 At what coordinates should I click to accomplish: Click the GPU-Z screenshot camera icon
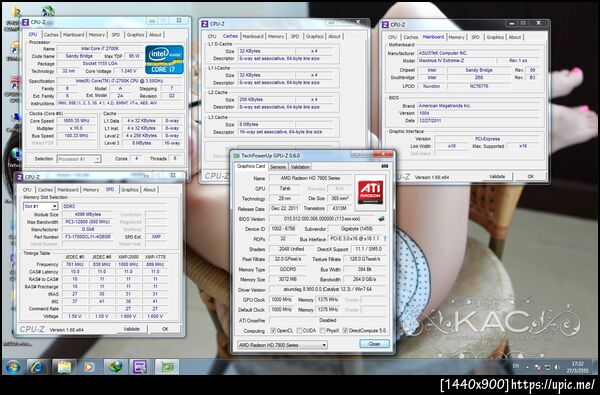click(x=385, y=166)
